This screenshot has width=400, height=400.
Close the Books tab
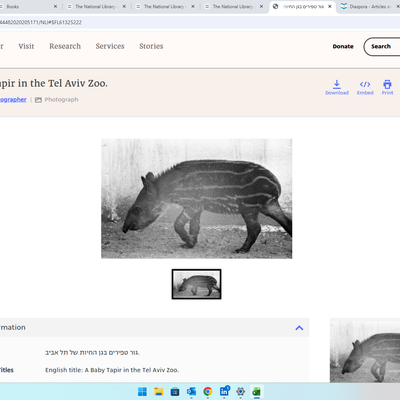pyautogui.click(x=55, y=6)
